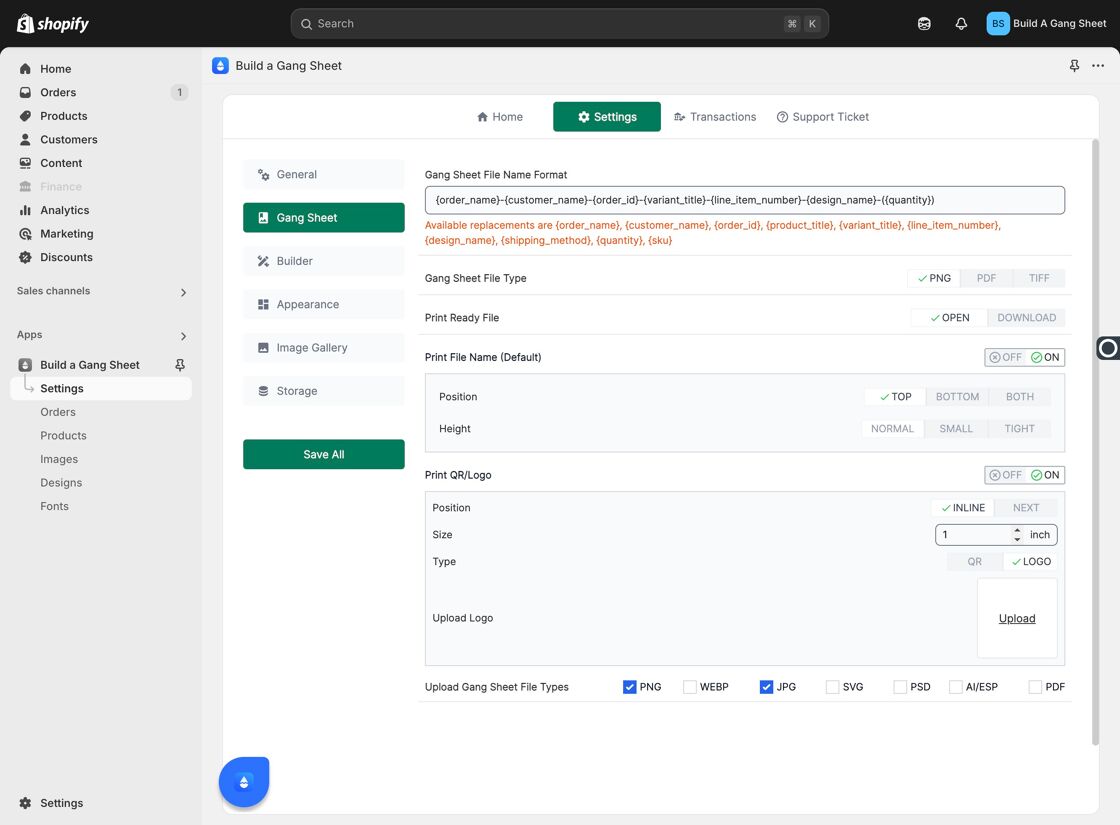Screen dimensions: 1120x825
Task: Click the Analytics bar chart icon
Action: (x=25, y=210)
